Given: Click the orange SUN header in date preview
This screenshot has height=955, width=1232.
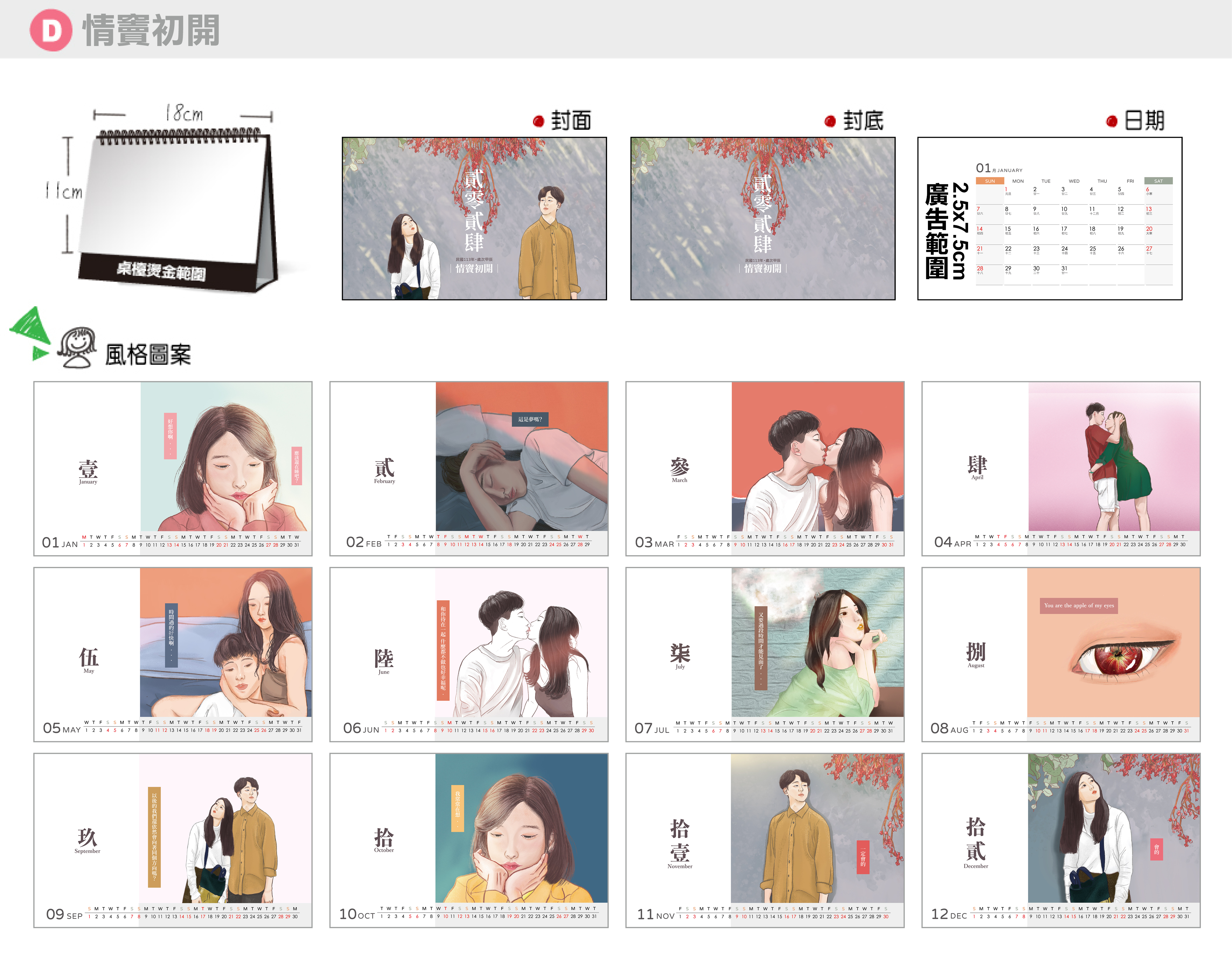Looking at the screenshot, I should [989, 181].
